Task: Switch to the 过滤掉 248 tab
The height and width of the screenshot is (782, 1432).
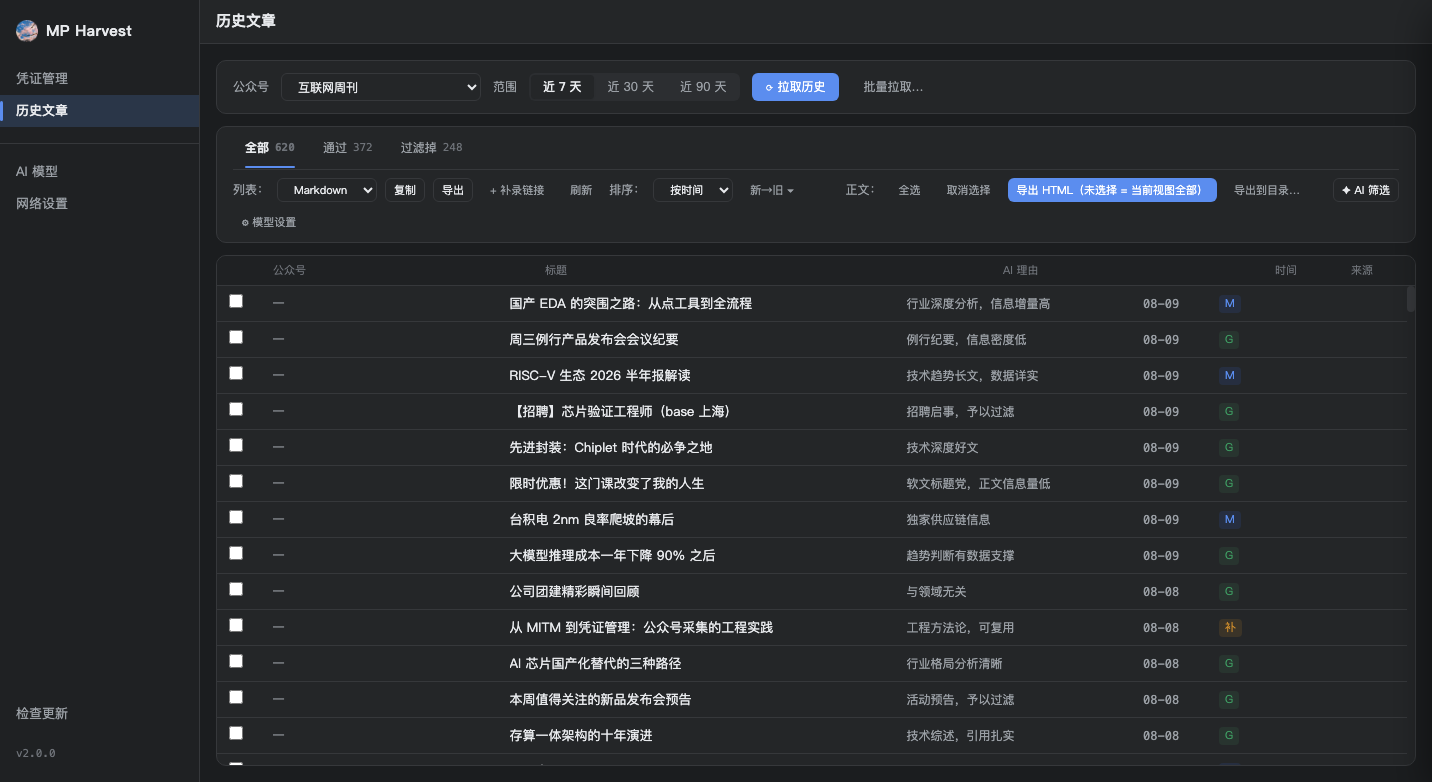Action: pos(432,148)
